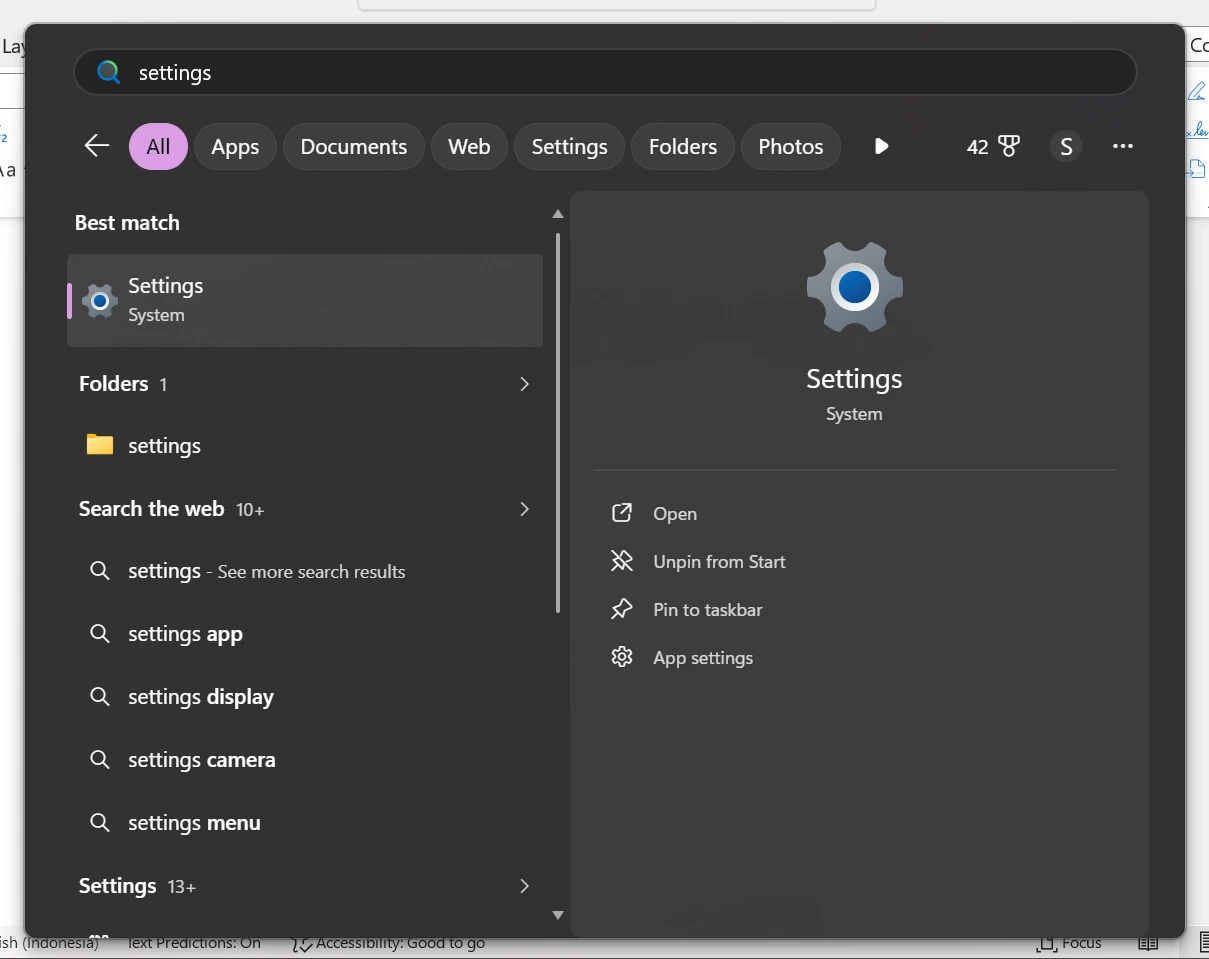Select the All filter tab

click(158, 146)
